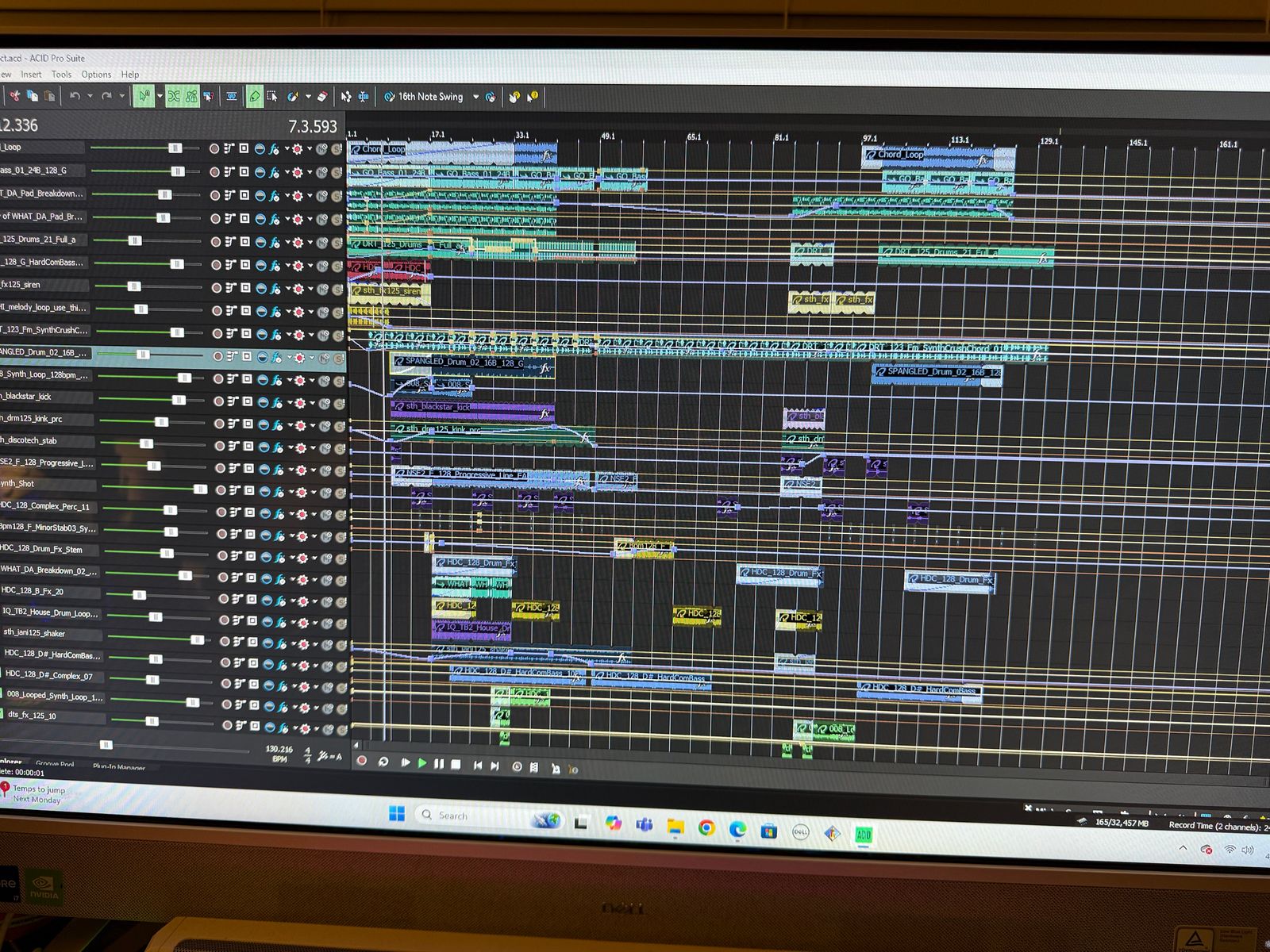Expand the Undo history dropdown arrow
This screenshot has height=952, width=1270.
[x=90, y=96]
